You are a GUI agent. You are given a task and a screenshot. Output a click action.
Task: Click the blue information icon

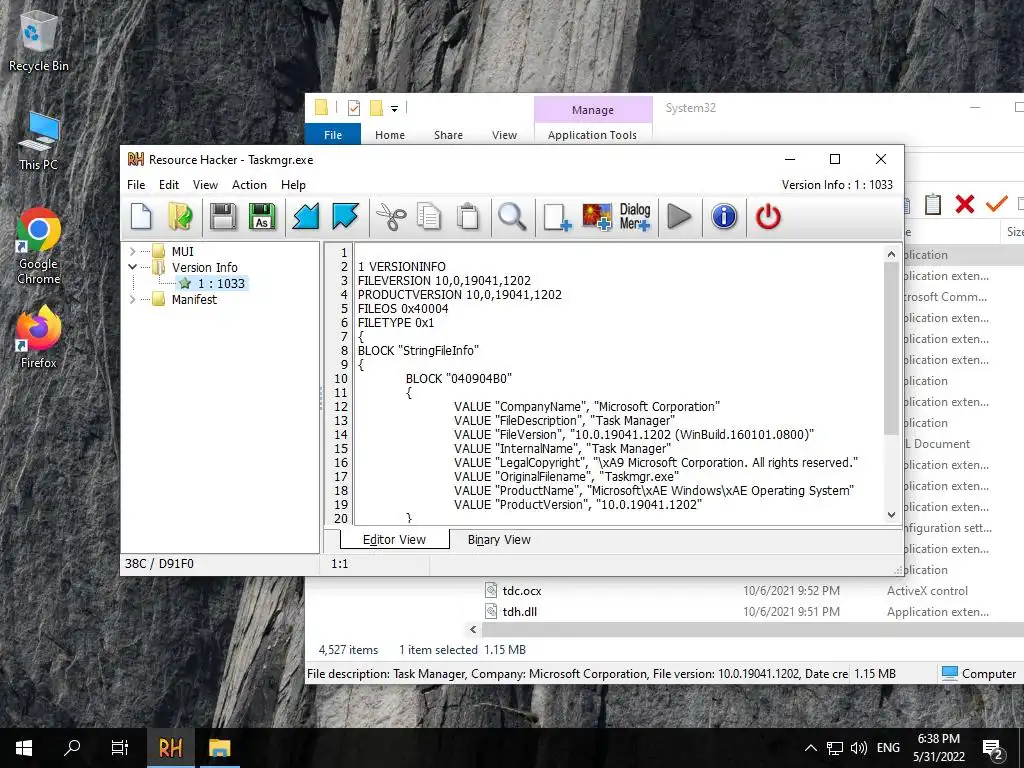pyautogui.click(x=724, y=217)
